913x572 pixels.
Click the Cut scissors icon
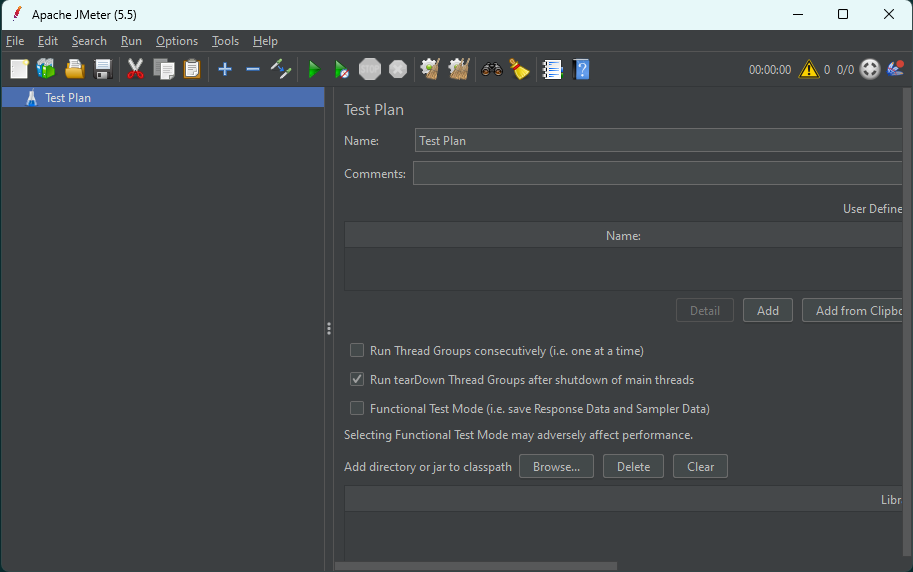tap(136, 69)
